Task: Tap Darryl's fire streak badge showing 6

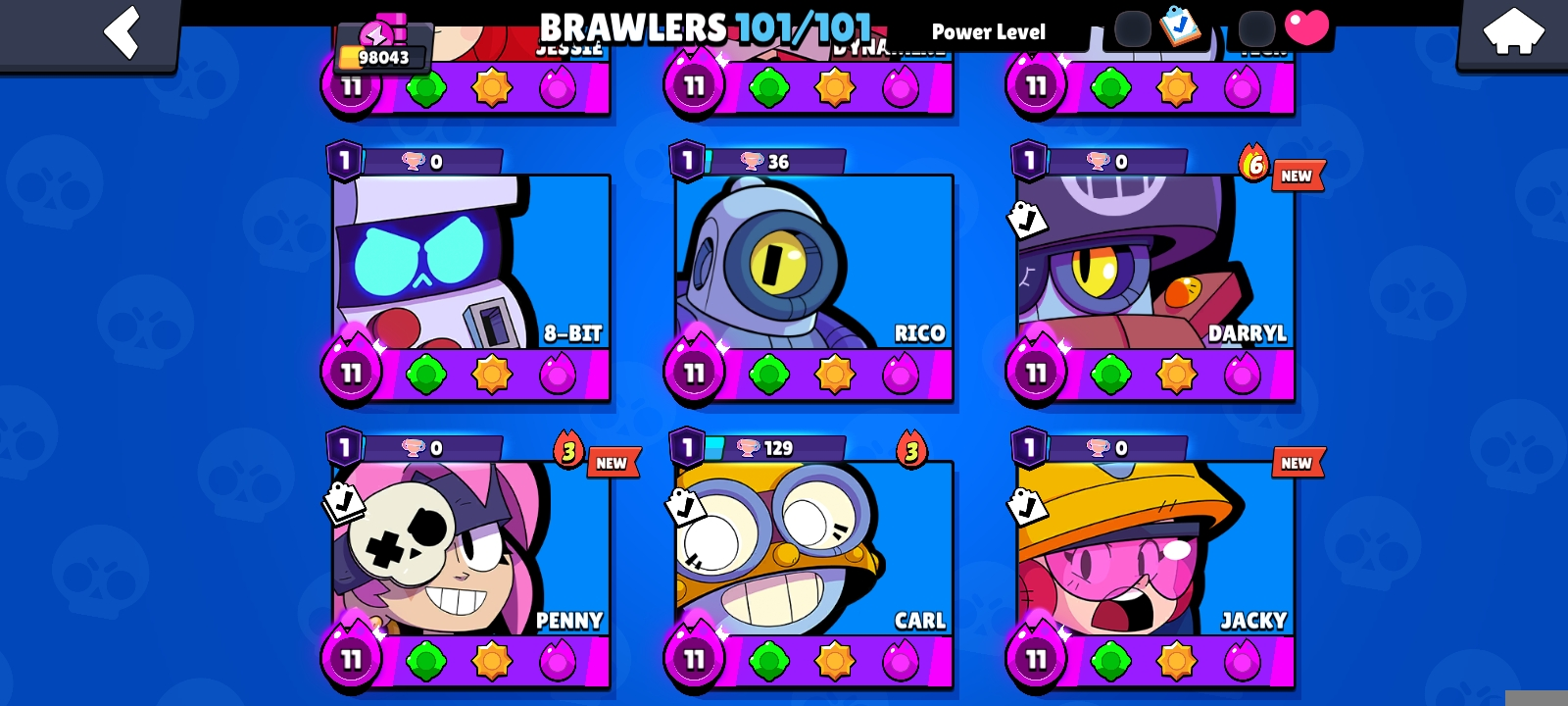Action: point(1253,164)
